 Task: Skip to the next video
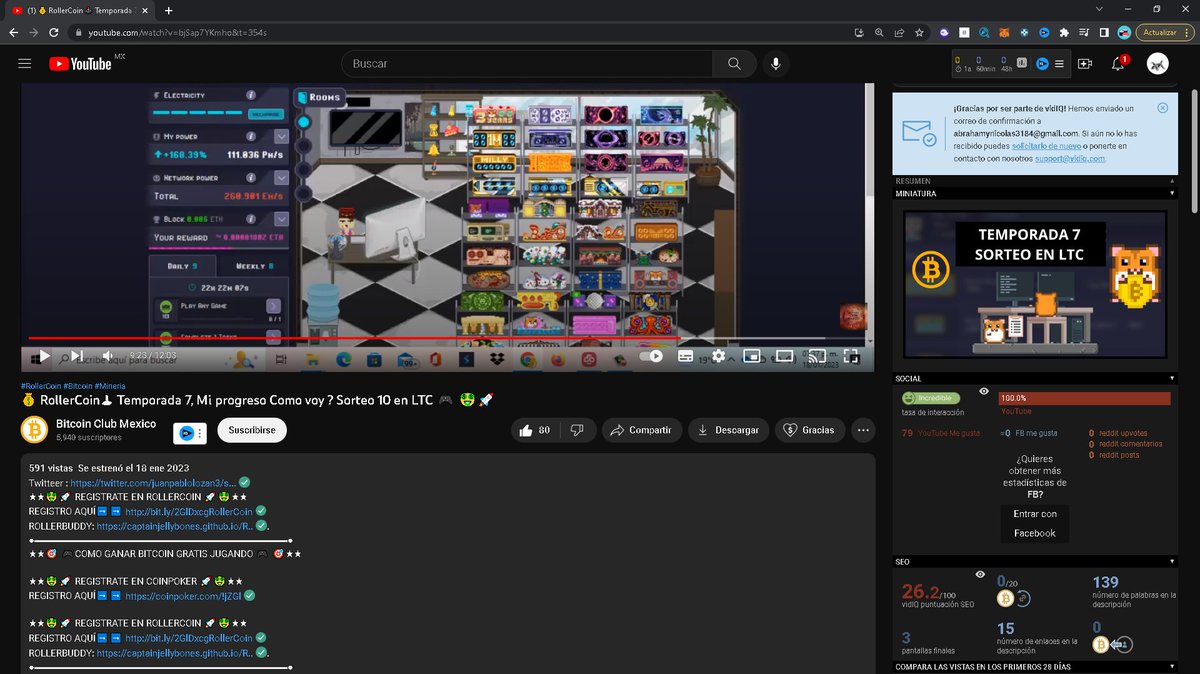pyautogui.click(x=77, y=356)
